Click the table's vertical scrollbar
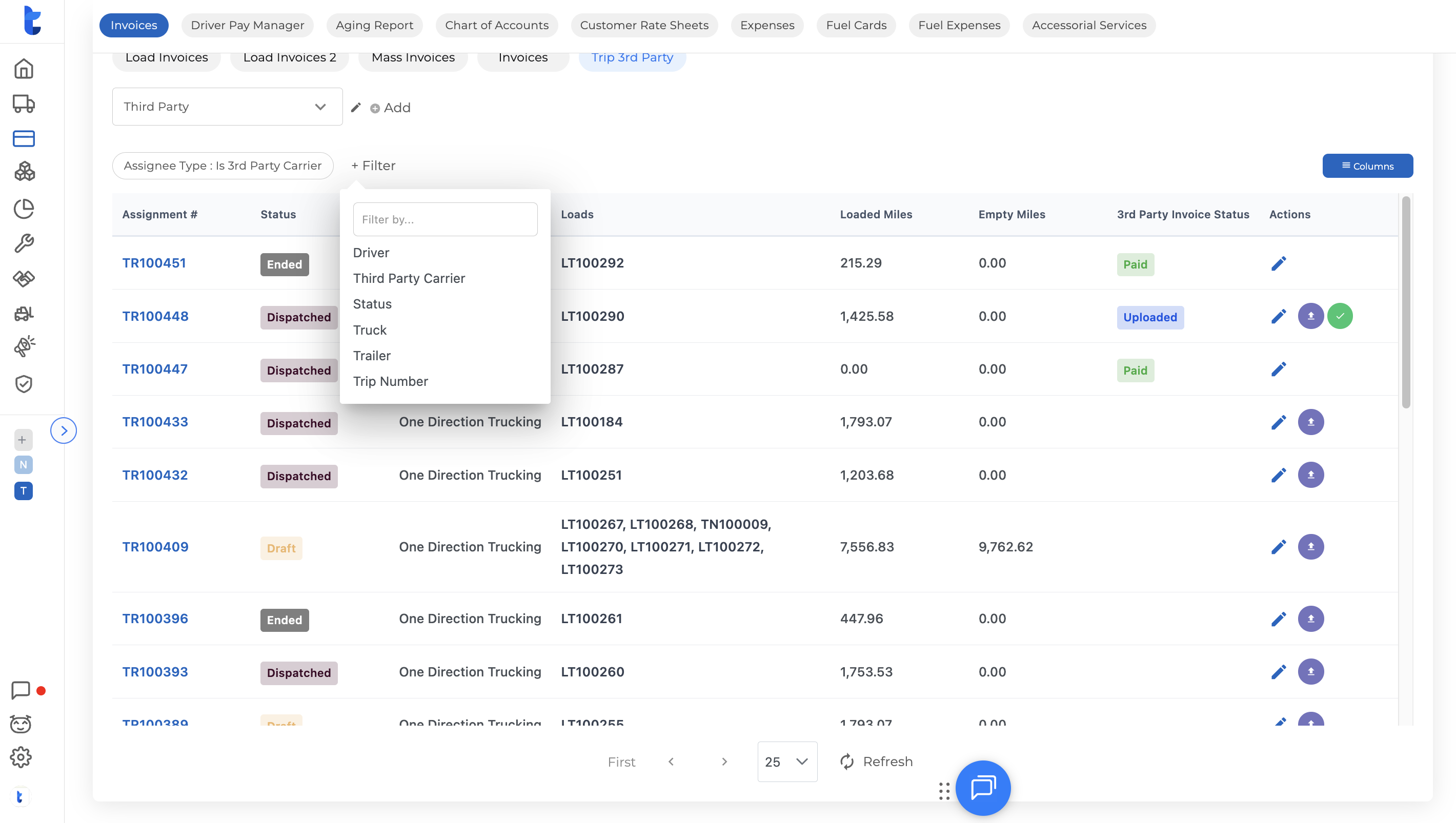Screen dimensions: 1456x823 [1405, 302]
